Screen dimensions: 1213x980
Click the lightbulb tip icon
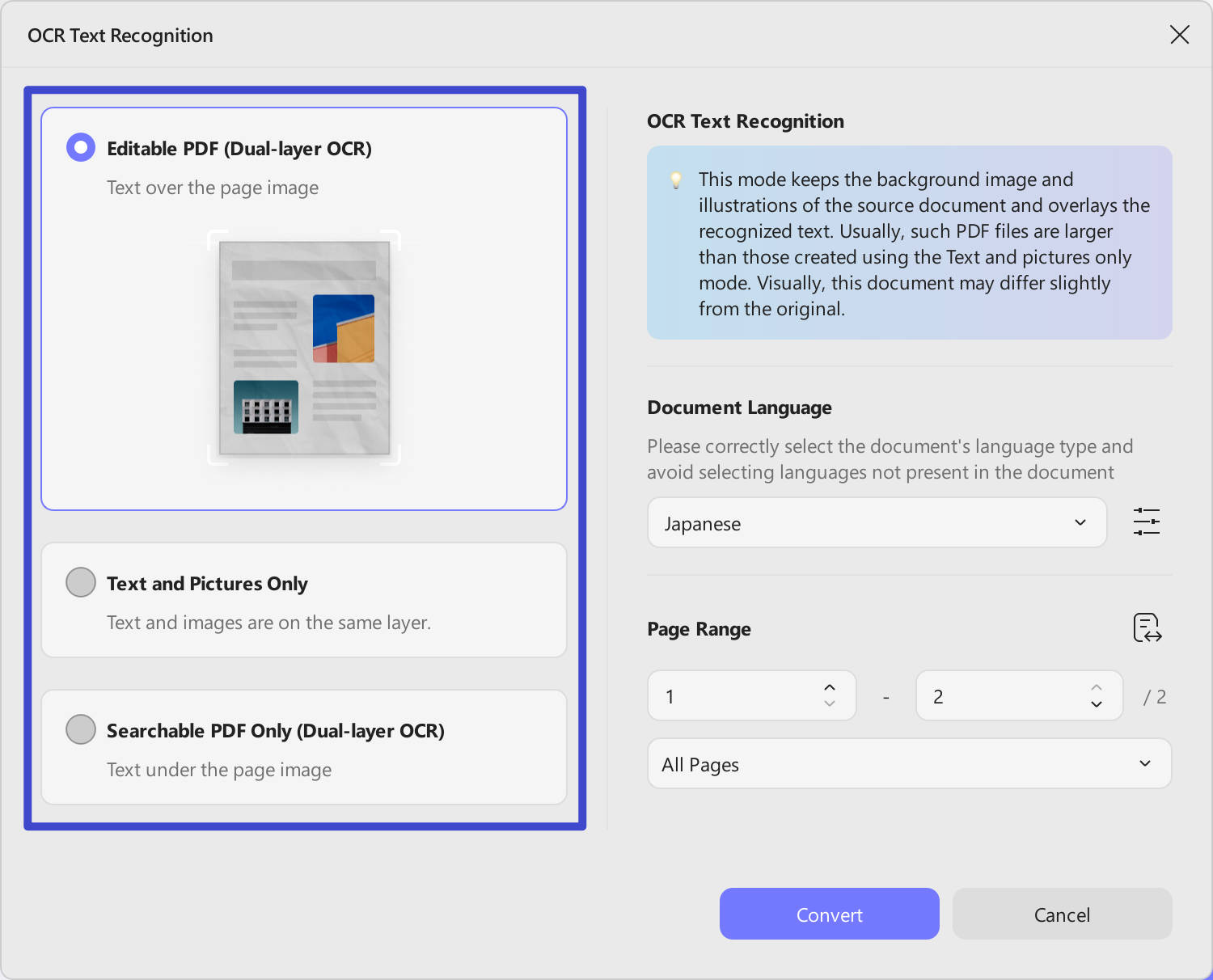point(676,180)
